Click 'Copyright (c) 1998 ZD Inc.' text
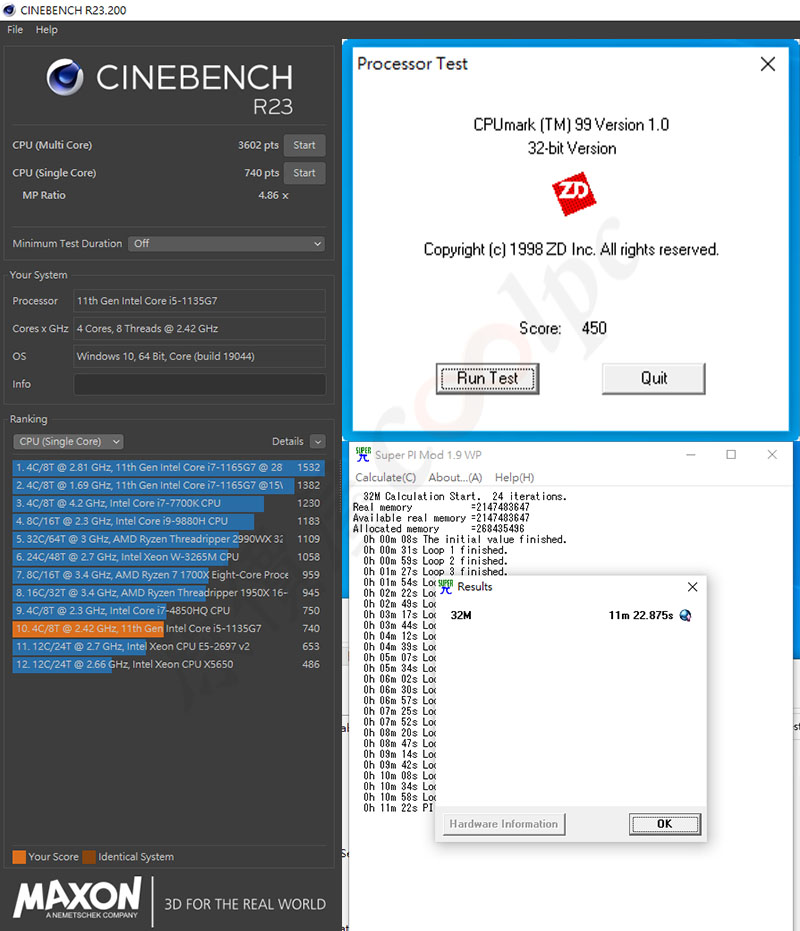The height and width of the screenshot is (931, 800). click(571, 249)
